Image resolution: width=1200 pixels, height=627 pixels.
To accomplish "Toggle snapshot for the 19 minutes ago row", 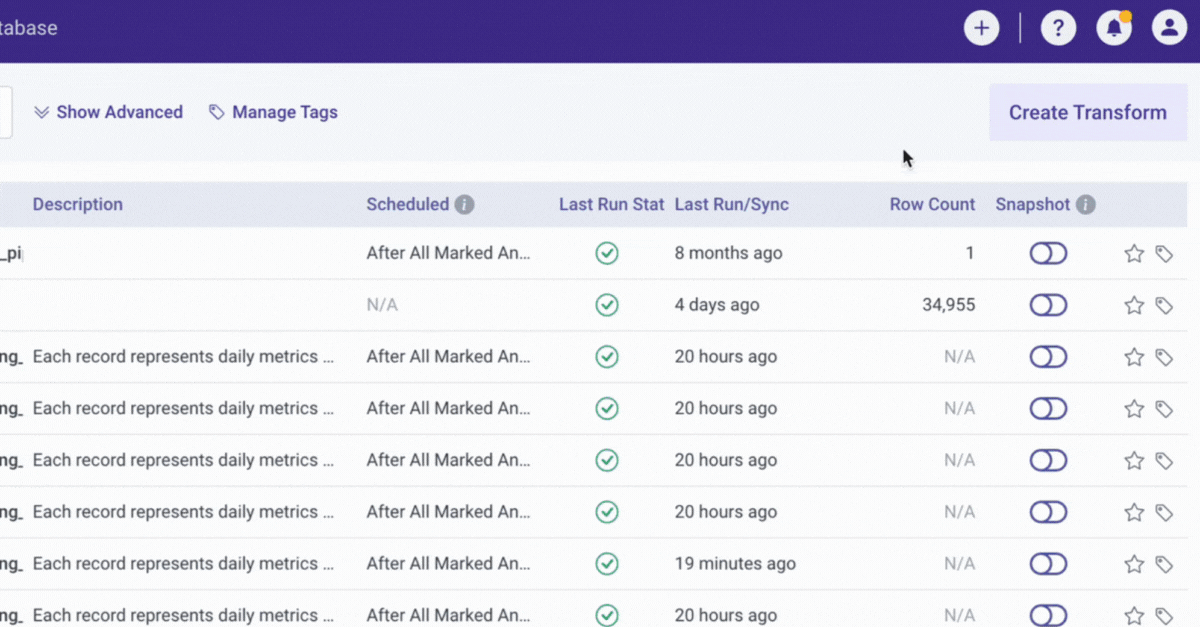I will pos(1048,564).
